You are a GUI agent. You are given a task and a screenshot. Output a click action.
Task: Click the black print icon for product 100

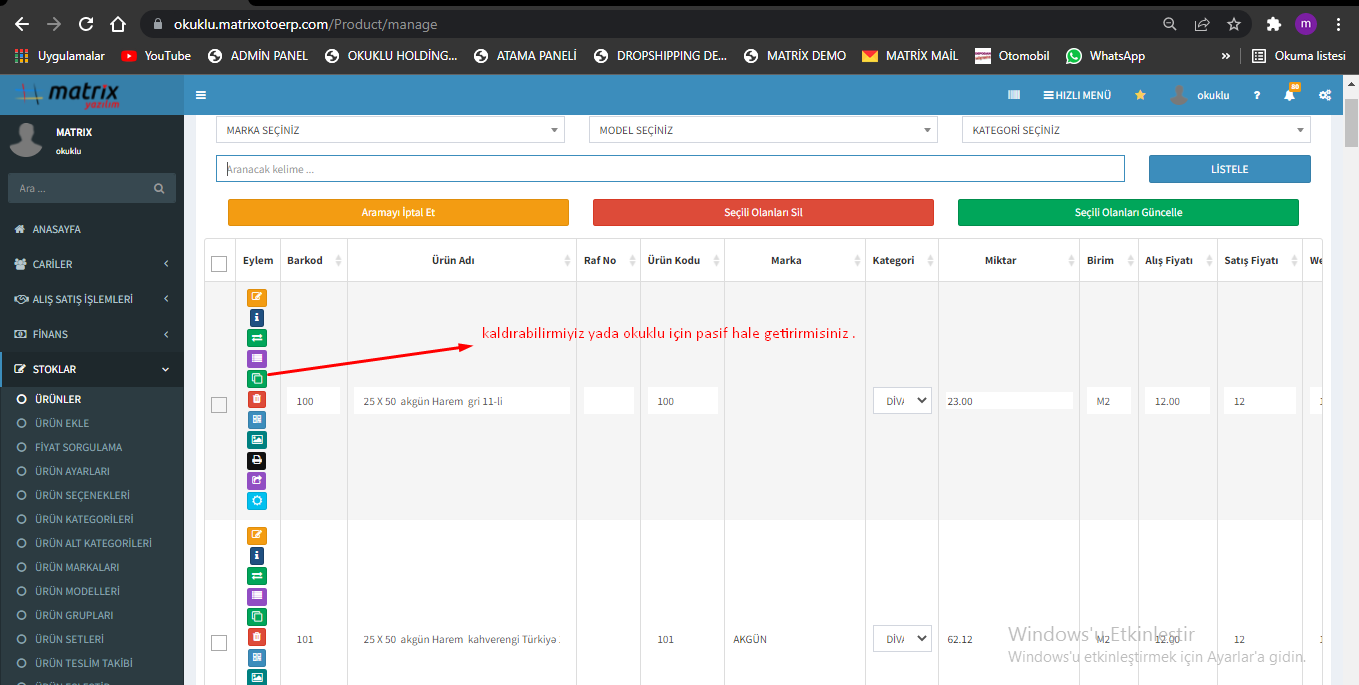(x=257, y=460)
